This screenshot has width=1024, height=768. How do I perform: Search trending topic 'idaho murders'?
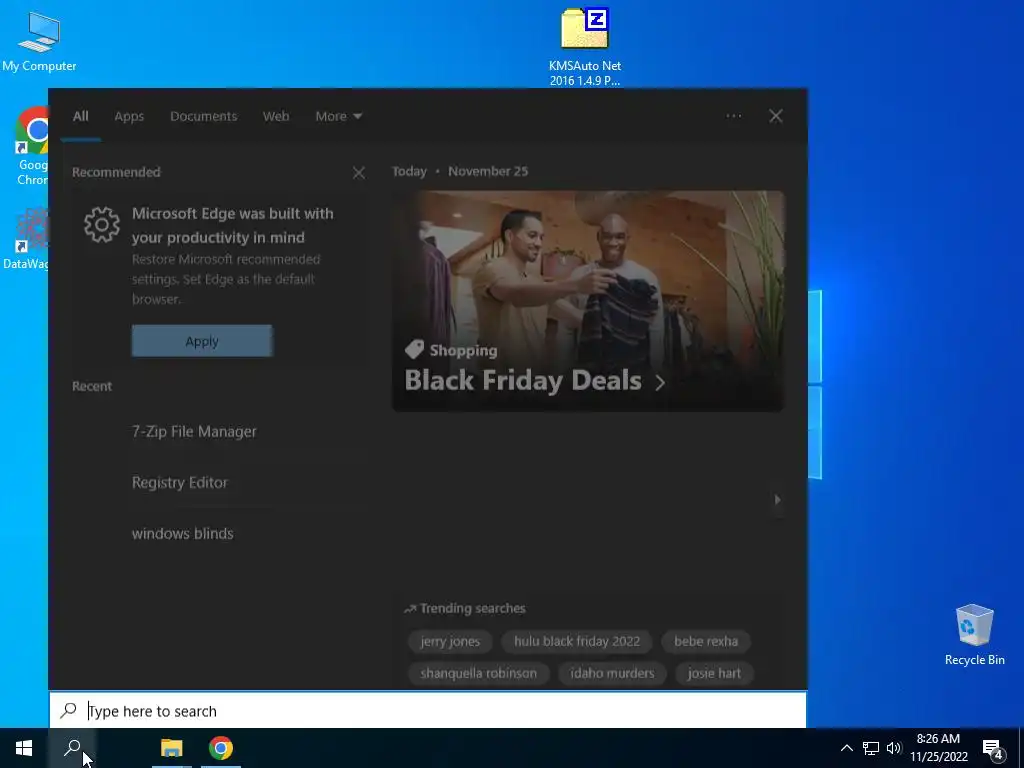tap(612, 673)
